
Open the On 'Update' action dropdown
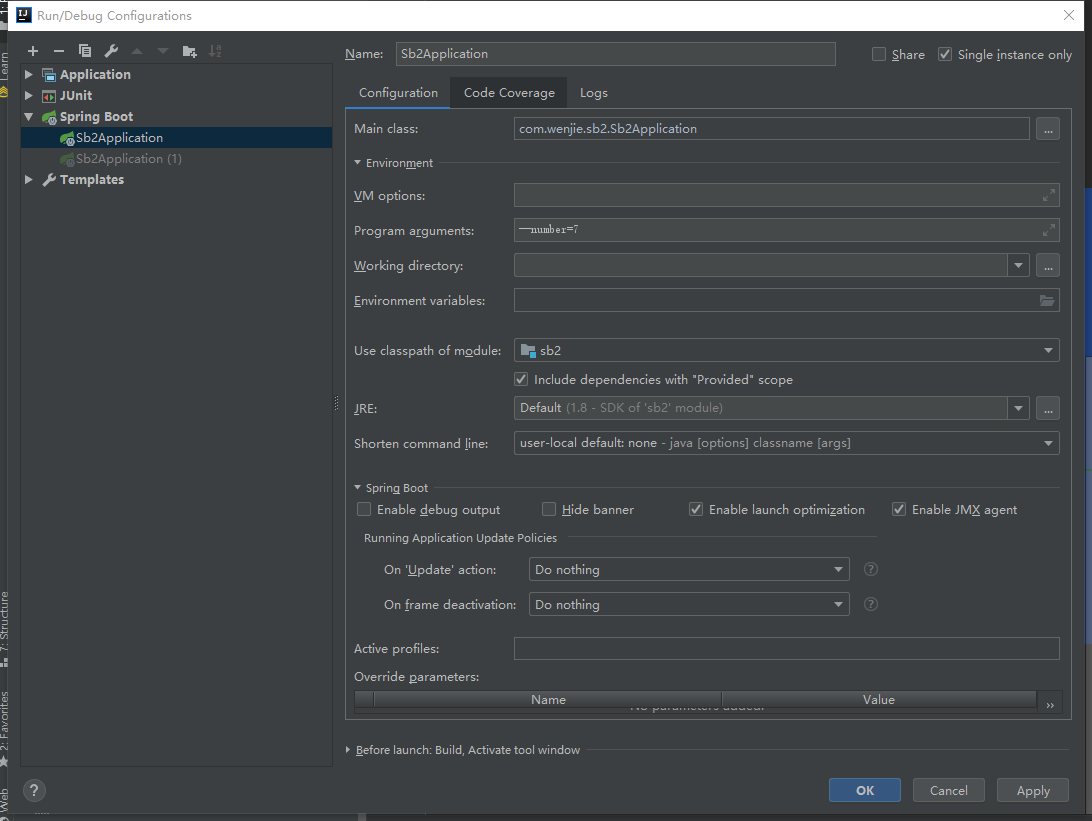838,570
